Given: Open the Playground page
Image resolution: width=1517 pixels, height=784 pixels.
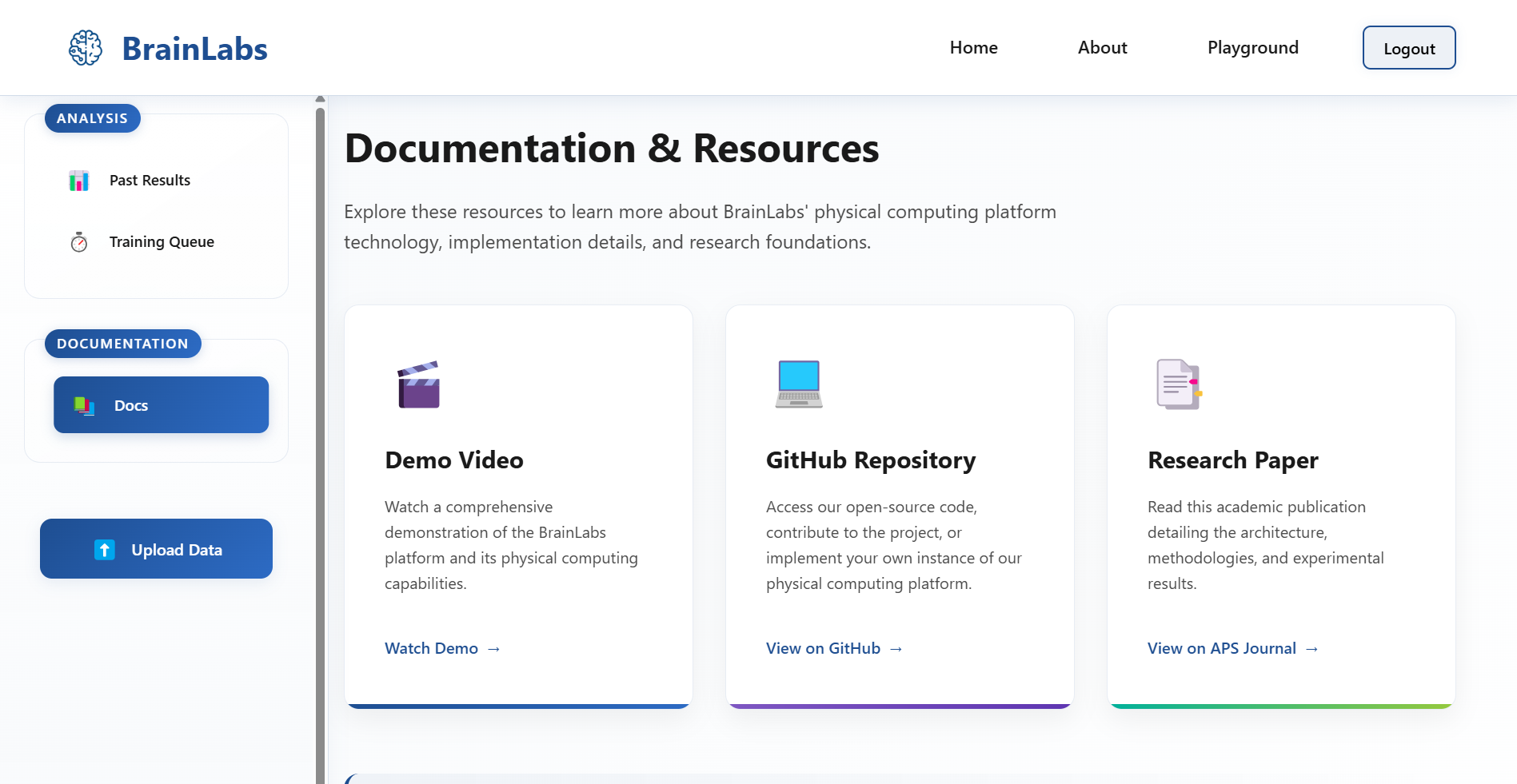Looking at the screenshot, I should point(1252,47).
